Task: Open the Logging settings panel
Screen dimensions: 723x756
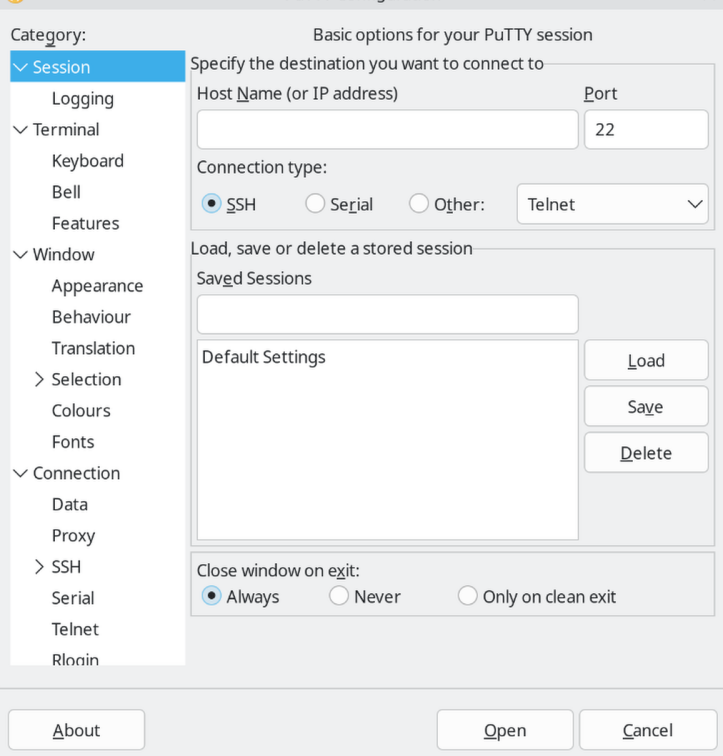Action: (x=82, y=99)
